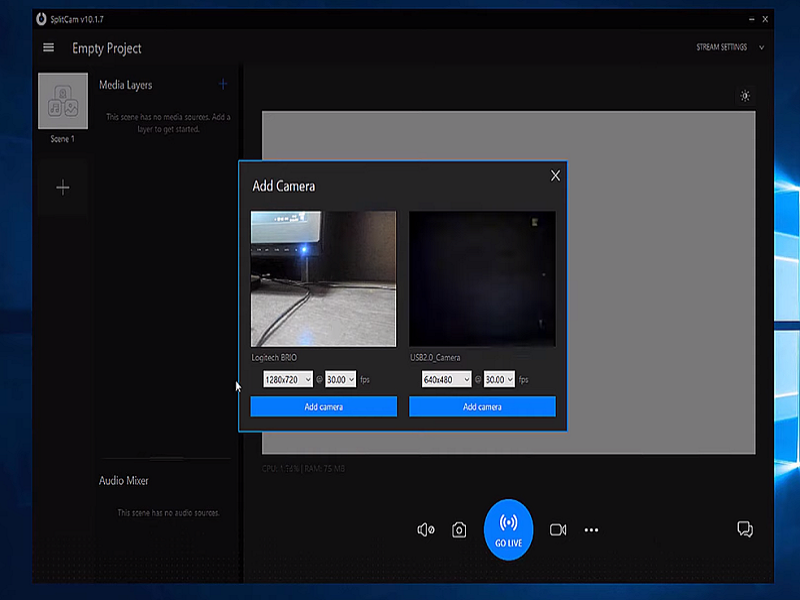Click Add camera under Logitech BRIO
This screenshot has height=600, width=800.
point(323,407)
